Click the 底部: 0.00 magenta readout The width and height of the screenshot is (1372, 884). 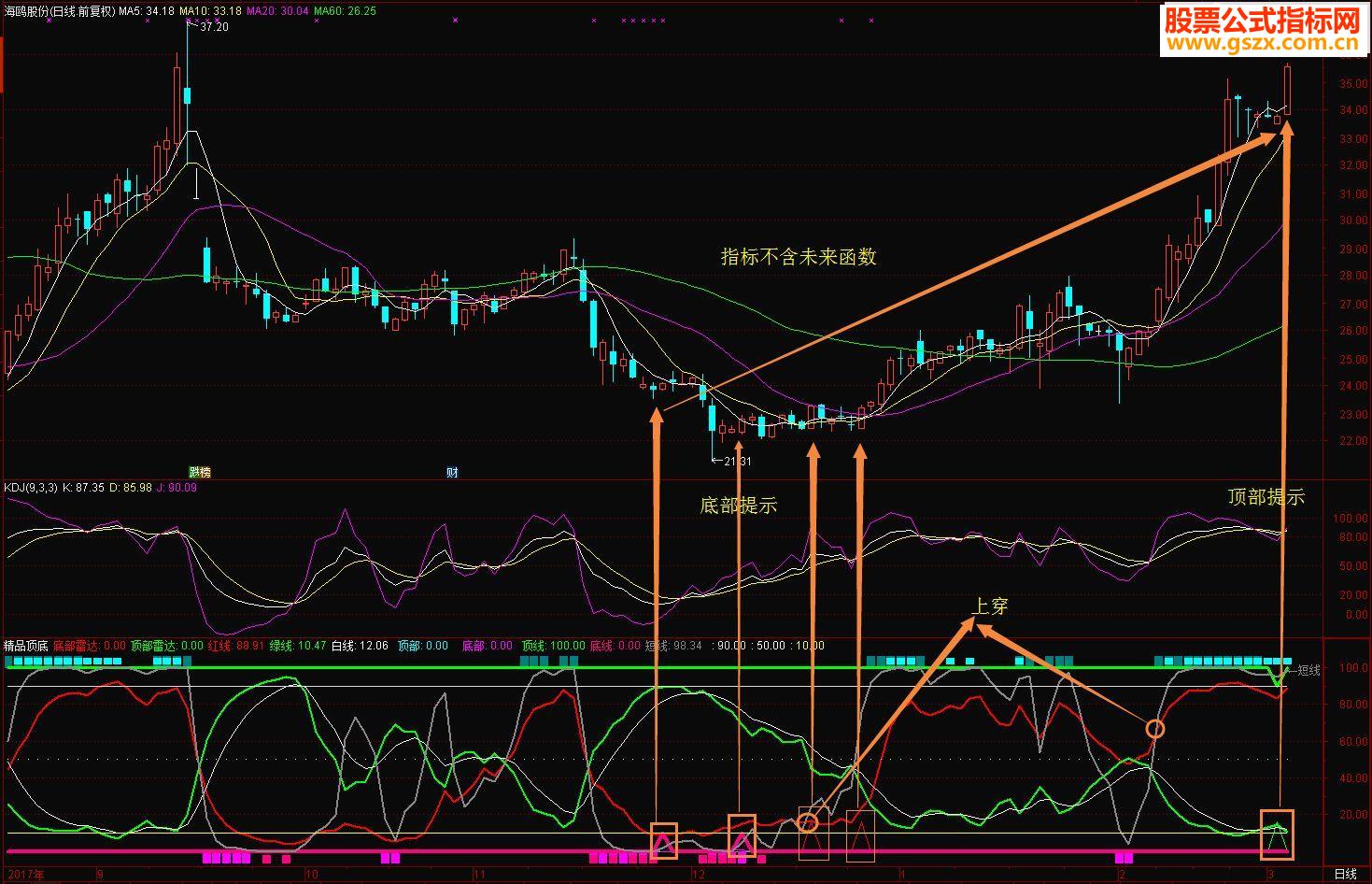(x=488, y=646)
